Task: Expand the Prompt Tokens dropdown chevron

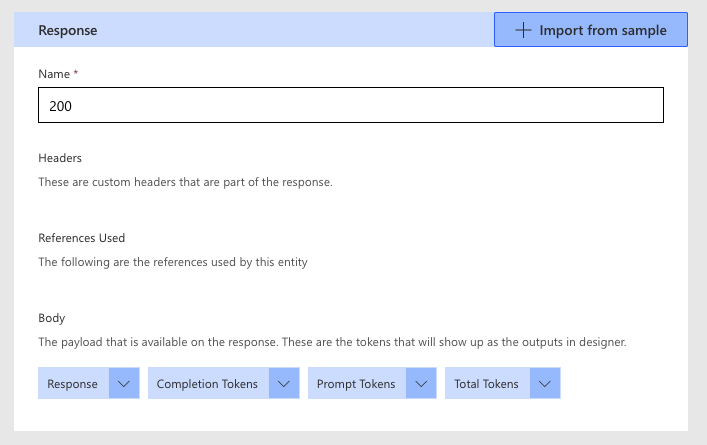Action: pyautogui.click(x=421, y=383)
